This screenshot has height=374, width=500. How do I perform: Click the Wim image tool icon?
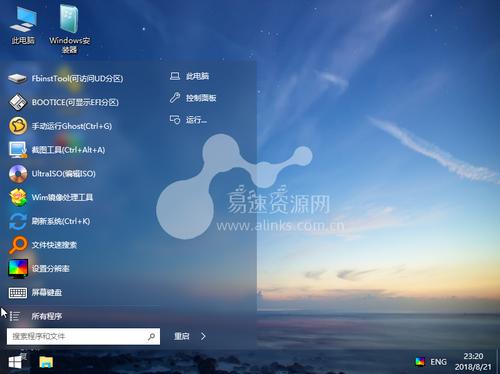coord(18,197)
